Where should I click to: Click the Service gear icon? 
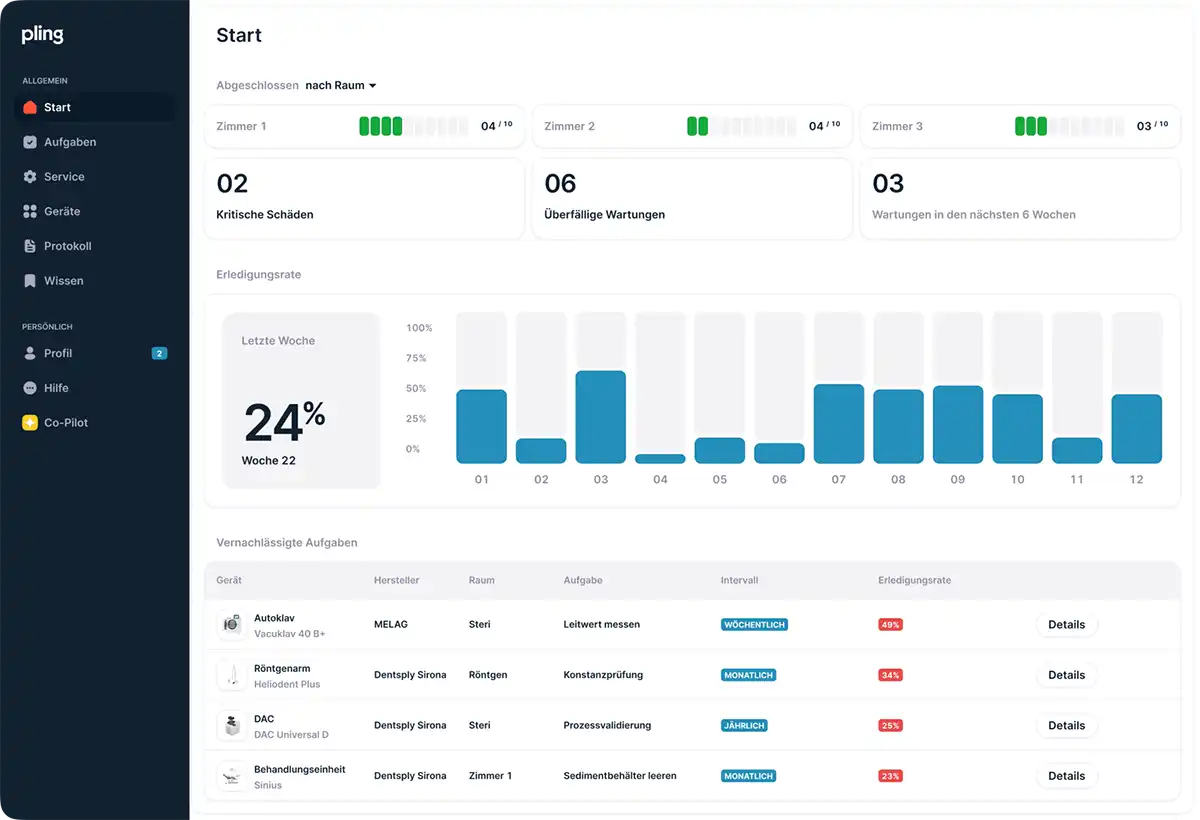(30, 177)
